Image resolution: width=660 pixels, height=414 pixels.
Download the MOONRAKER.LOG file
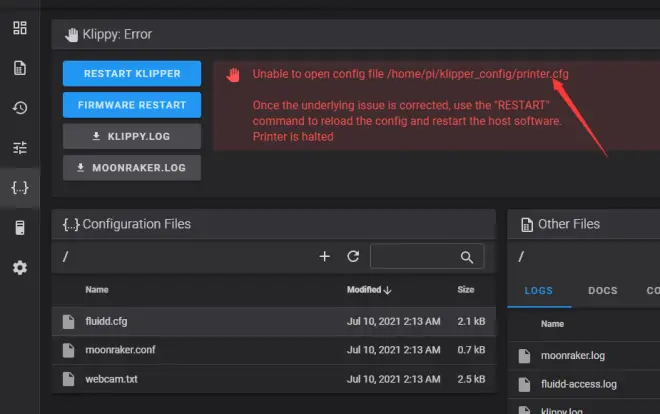click(132, 168)
